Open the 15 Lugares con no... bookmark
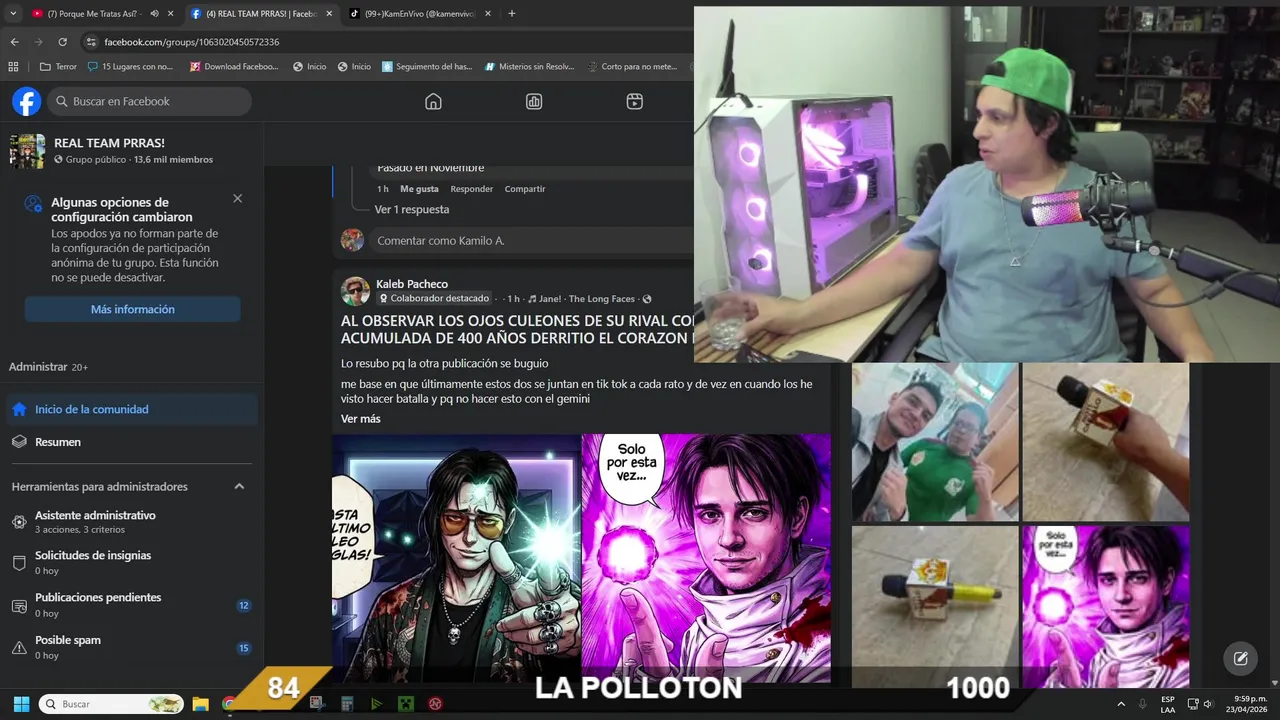This screenshot has height=720, width=1280. [131, 67]
